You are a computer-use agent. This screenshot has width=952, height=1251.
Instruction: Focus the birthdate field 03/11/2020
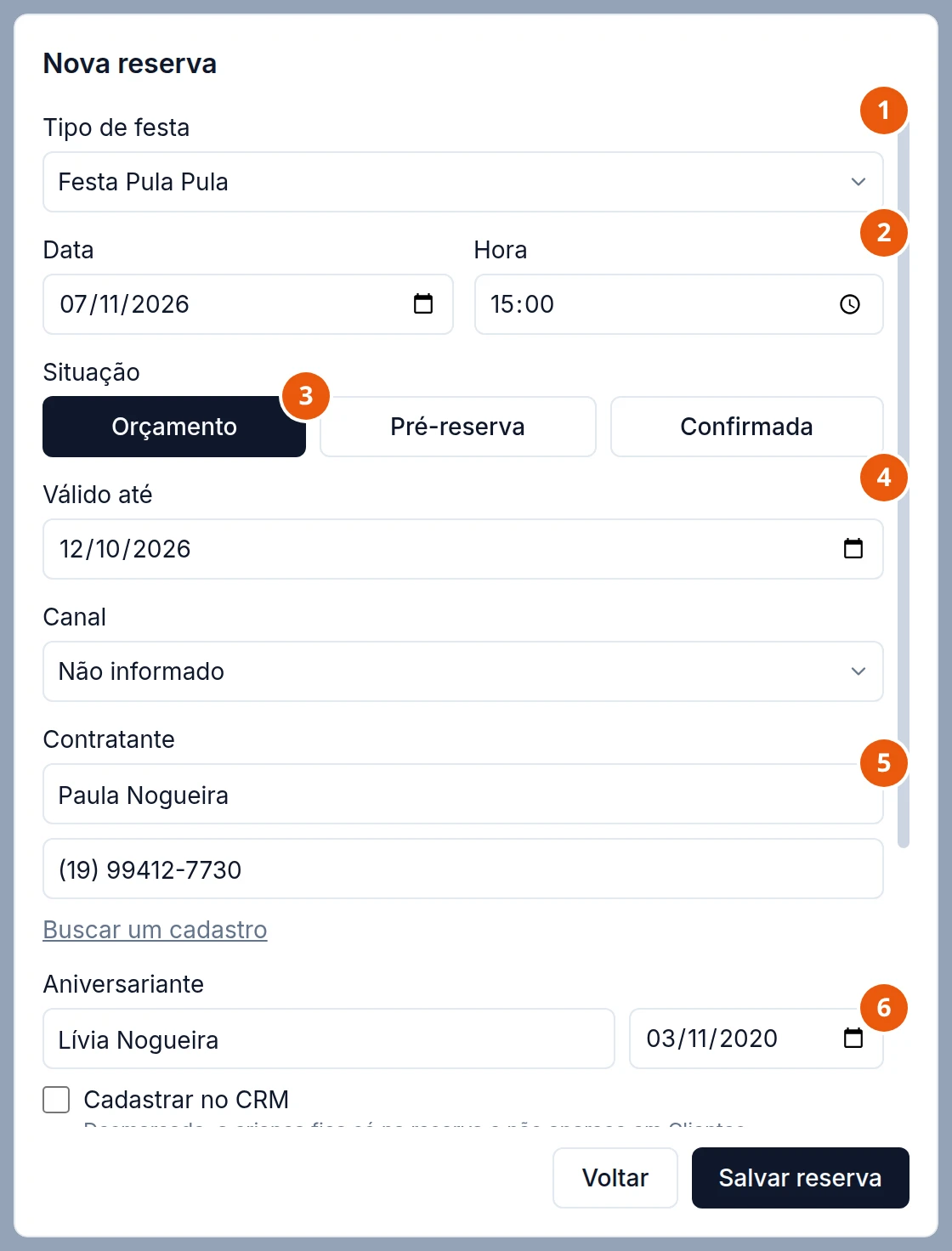(756, 1039)
